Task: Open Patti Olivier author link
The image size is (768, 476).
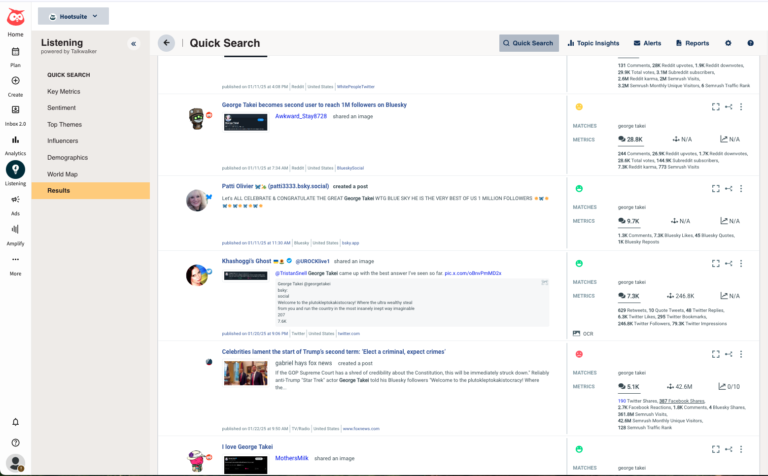Action: pyautogui.click(x=275, y=186)
